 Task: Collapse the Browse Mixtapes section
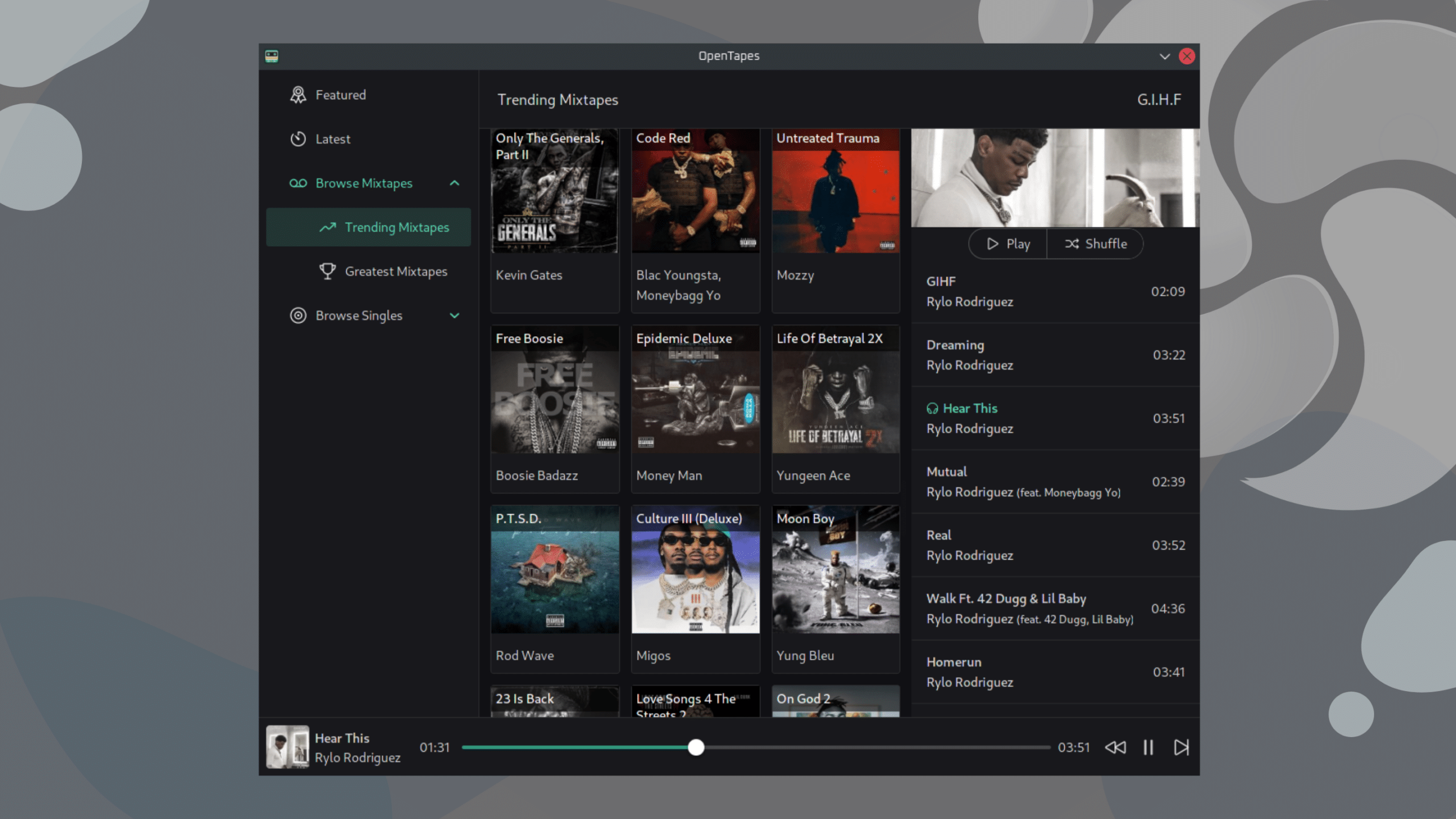tap(454, 183)
